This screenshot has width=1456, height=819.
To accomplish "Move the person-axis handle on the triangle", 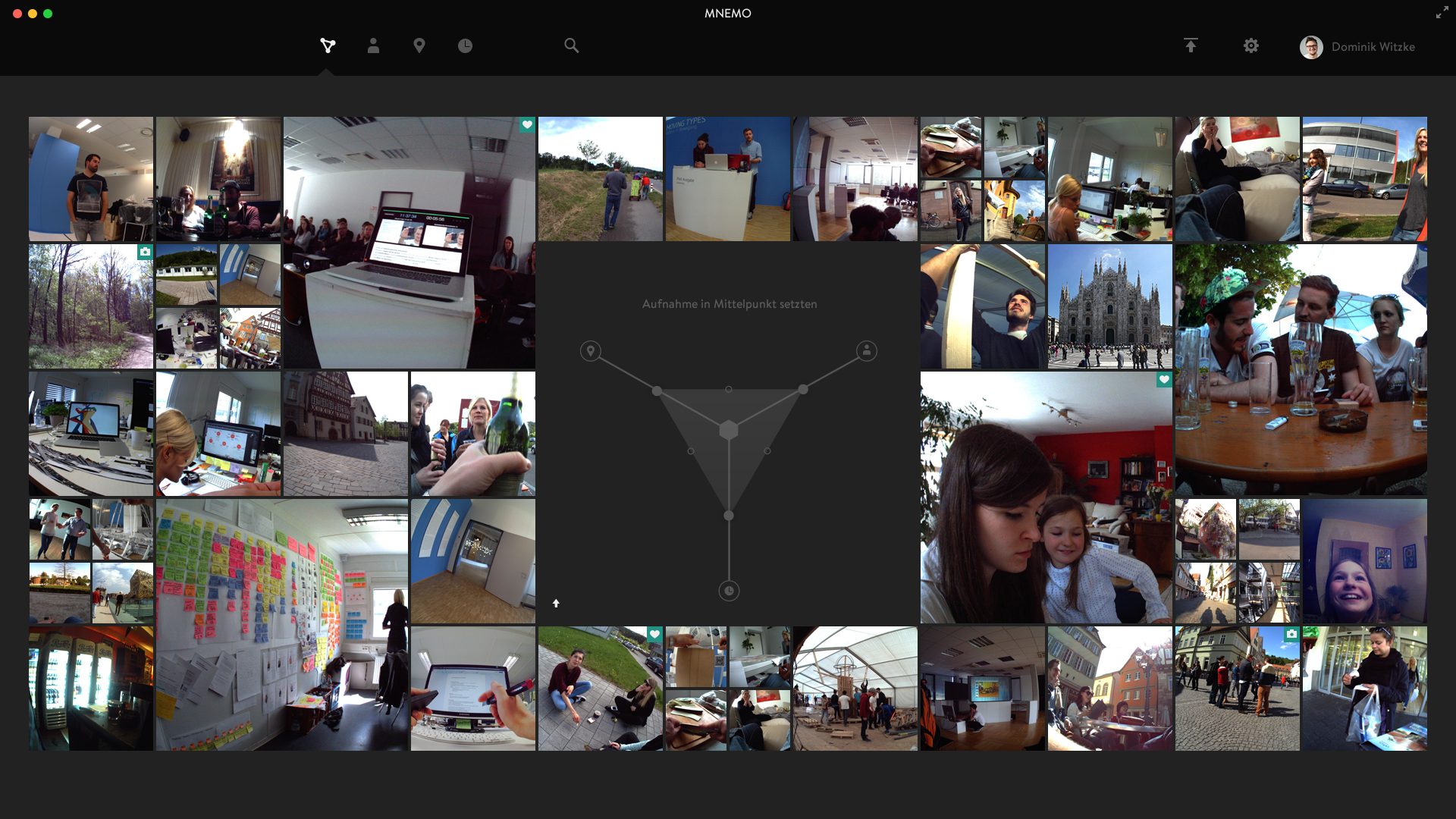I will 803,389.
